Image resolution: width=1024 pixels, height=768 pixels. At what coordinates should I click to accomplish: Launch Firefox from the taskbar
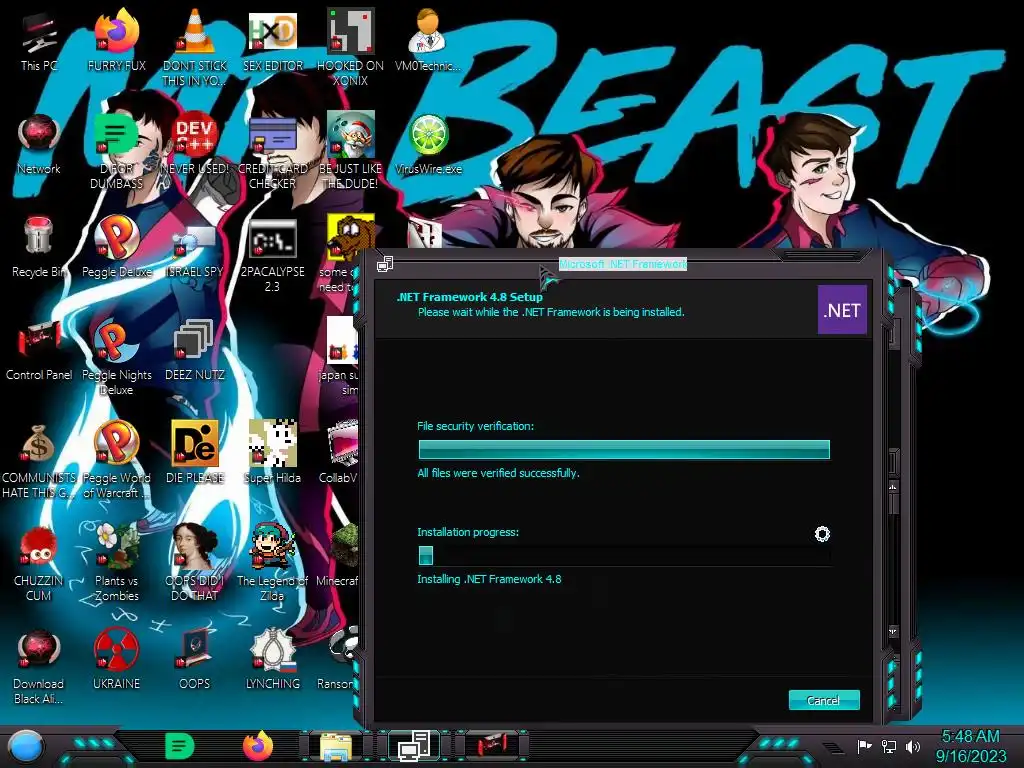(x=258, y=746)
